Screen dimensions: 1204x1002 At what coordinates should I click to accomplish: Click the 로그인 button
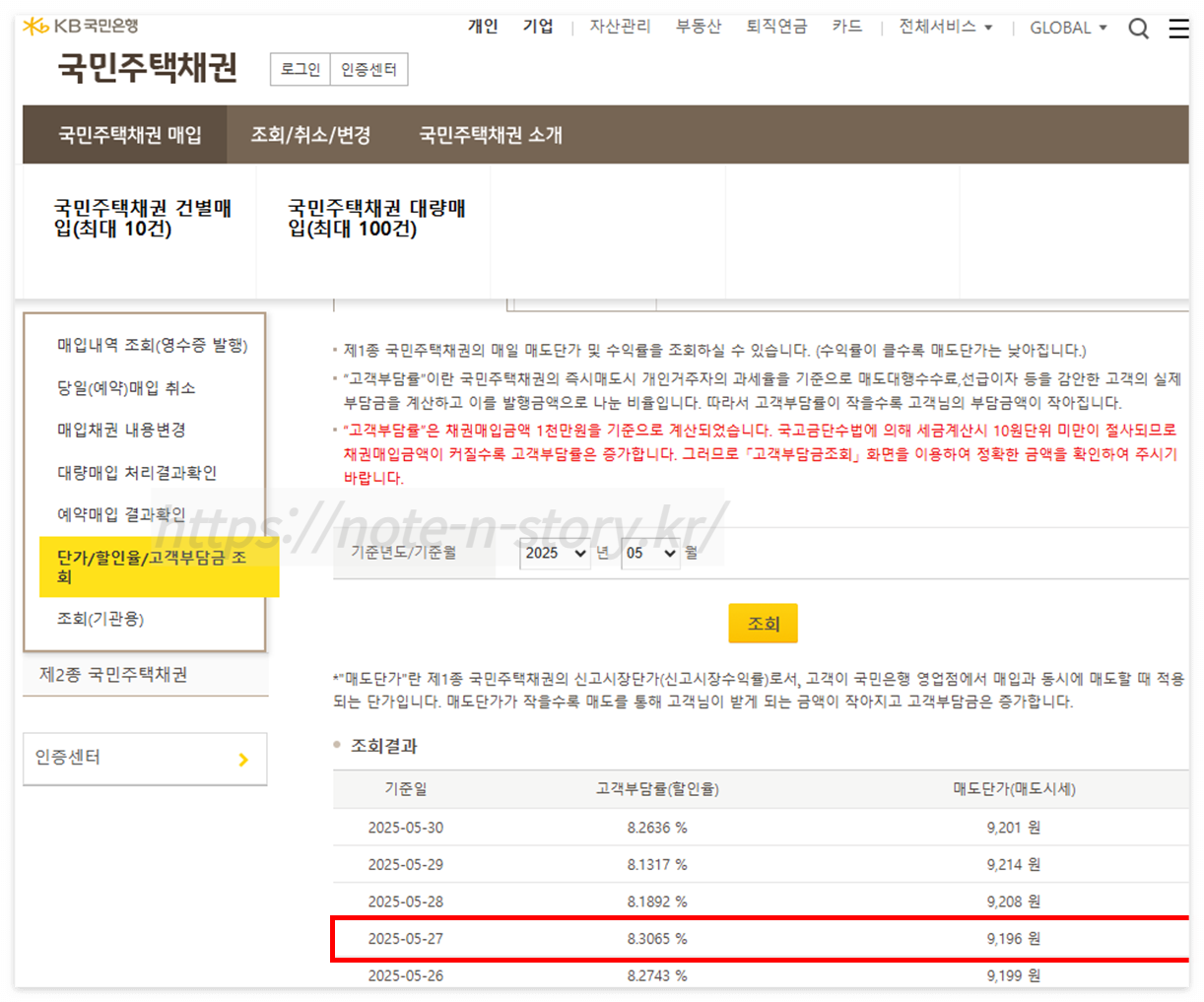(301, 69)
